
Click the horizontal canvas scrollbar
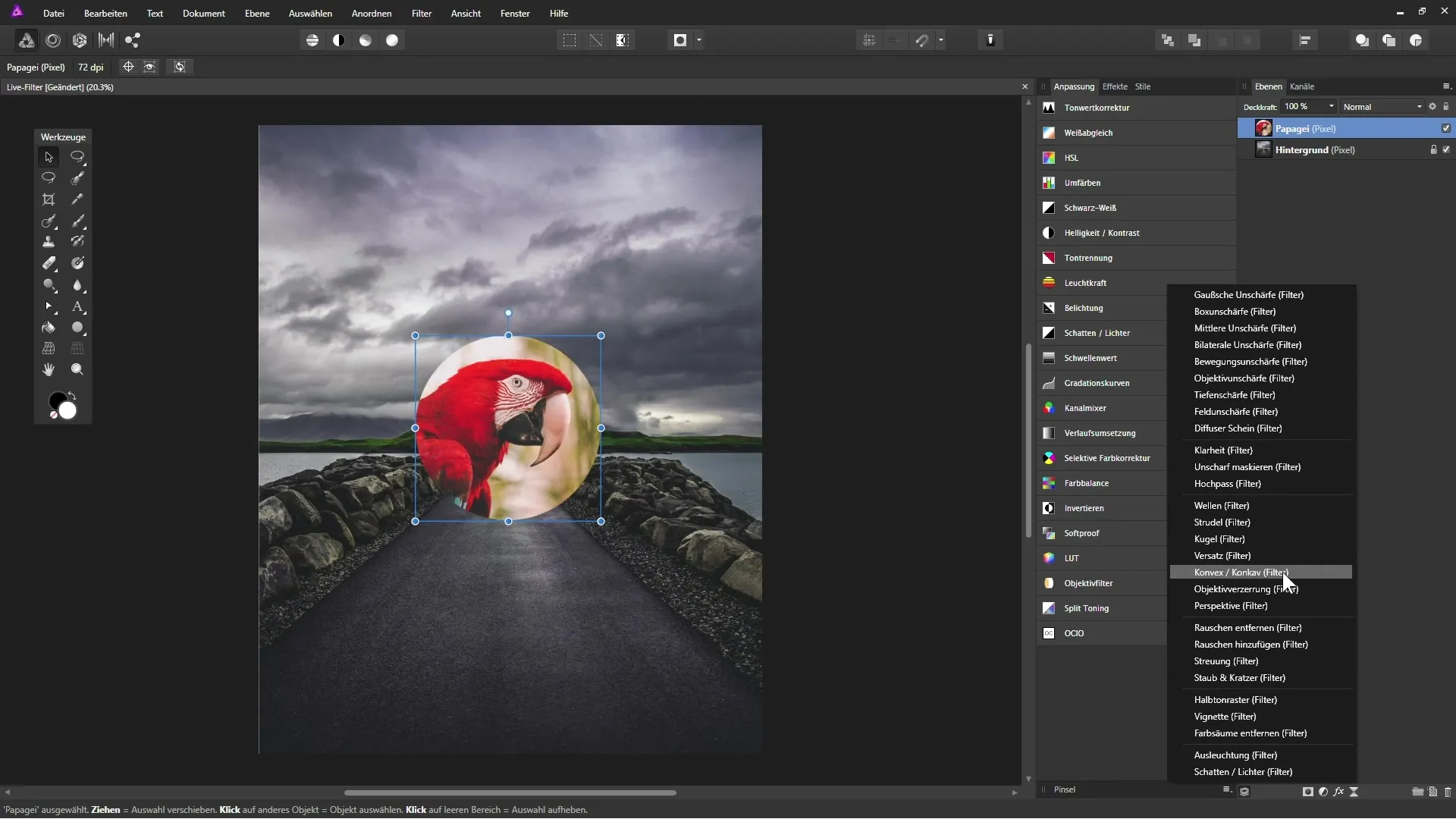(510, 792)
